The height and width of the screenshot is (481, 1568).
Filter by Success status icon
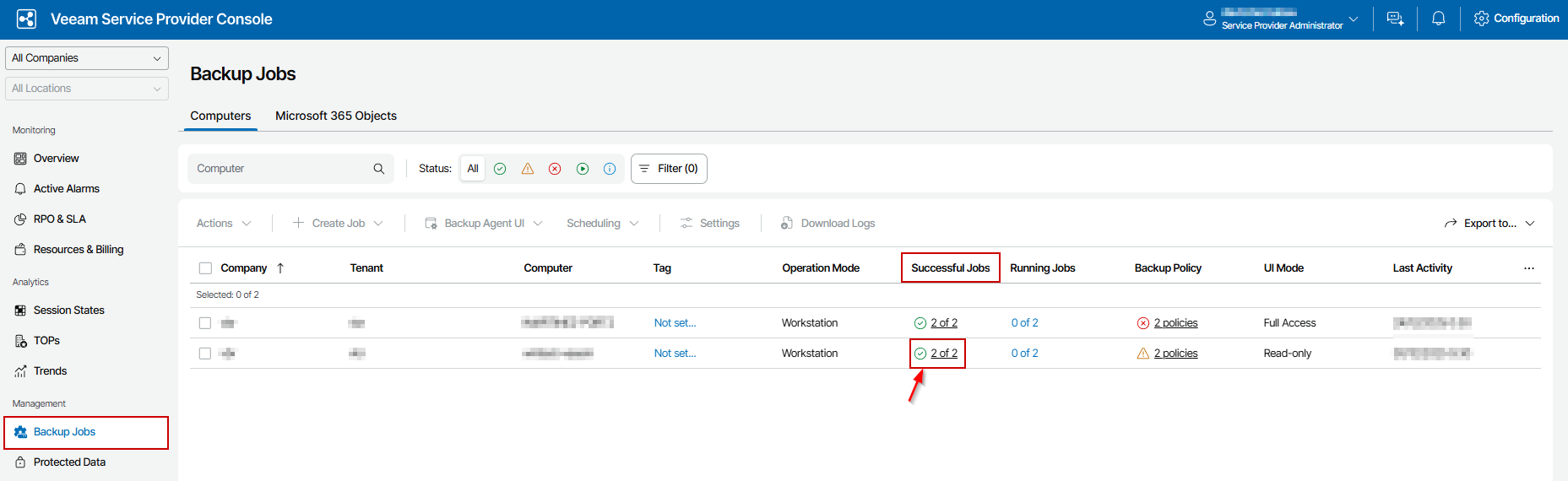(500, 169)
